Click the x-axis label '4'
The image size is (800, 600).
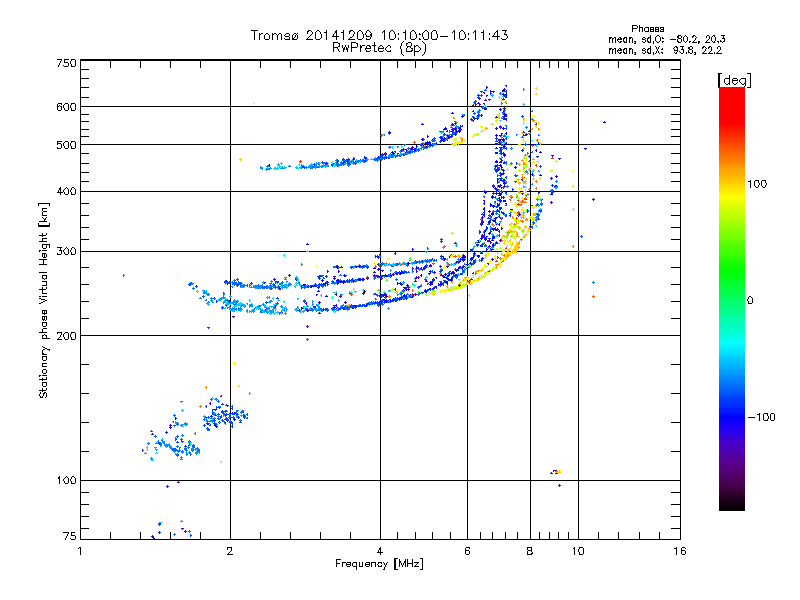coord(380,551)
